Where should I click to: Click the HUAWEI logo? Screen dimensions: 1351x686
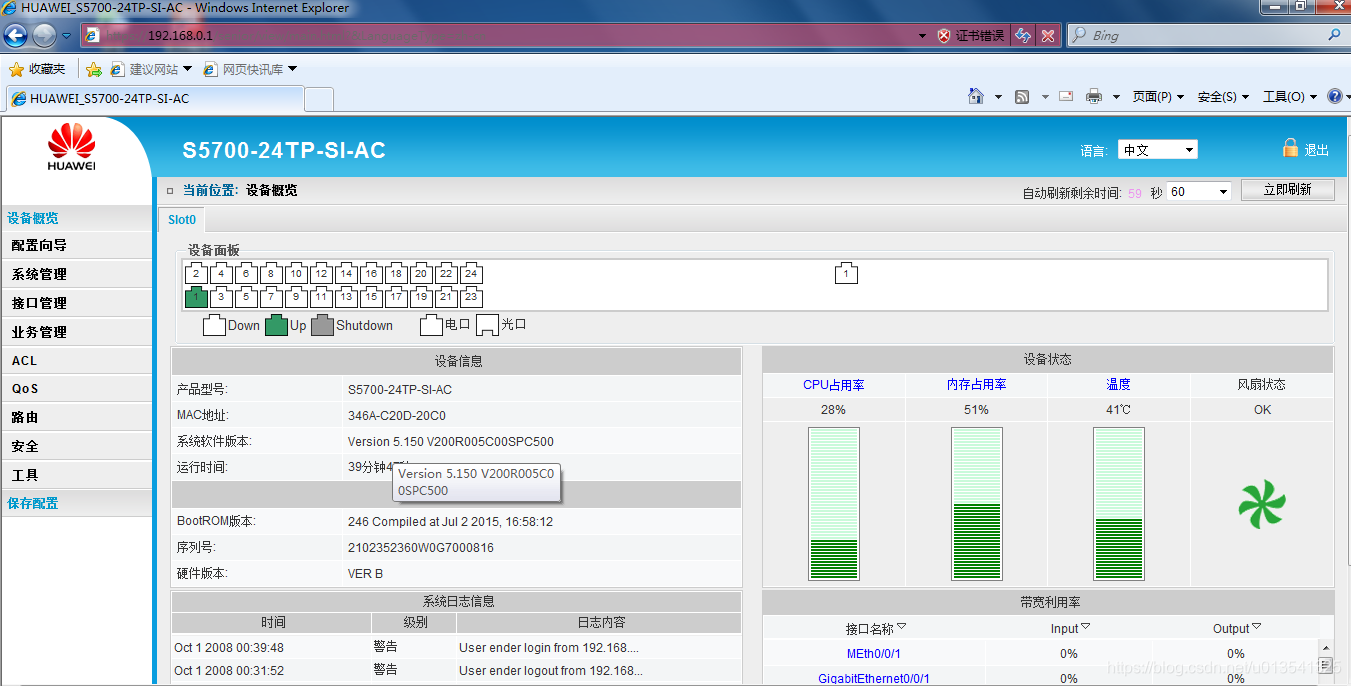coord(72,147)
